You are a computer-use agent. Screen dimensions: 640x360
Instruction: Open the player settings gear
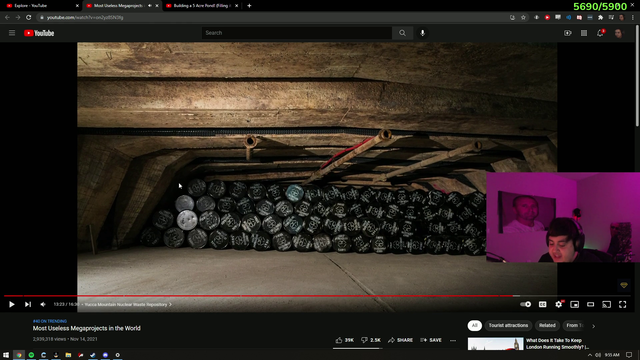[558, 304]
